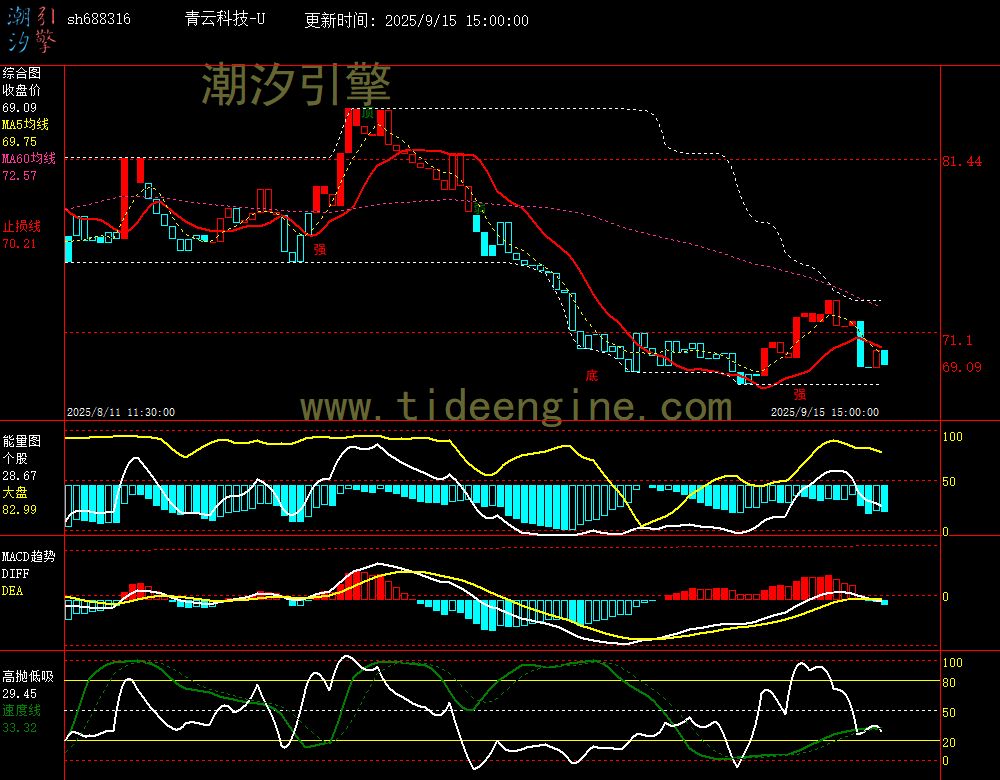Image resolution: width=1000 pixels, height=780 pixels.
Task: Click the 20 label on the bottom indicator axis
Action: pos(949,743)
